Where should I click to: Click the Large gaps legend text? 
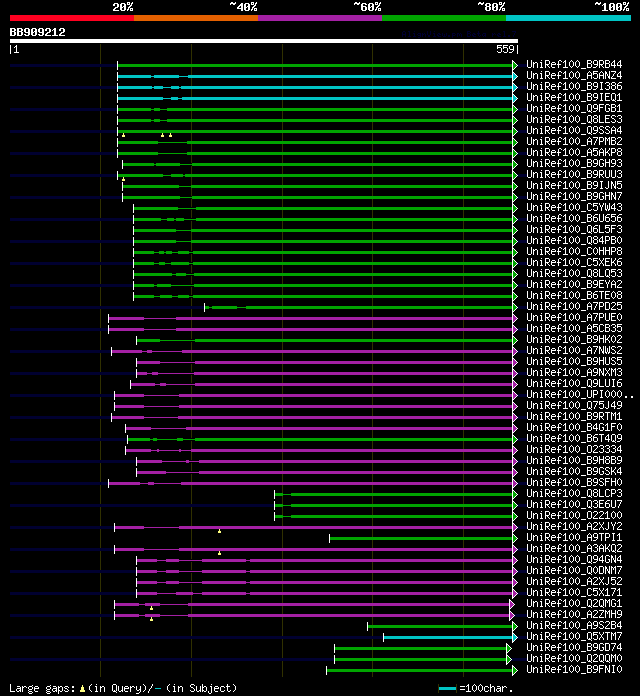pyautogui.click(x=42, y=688)
